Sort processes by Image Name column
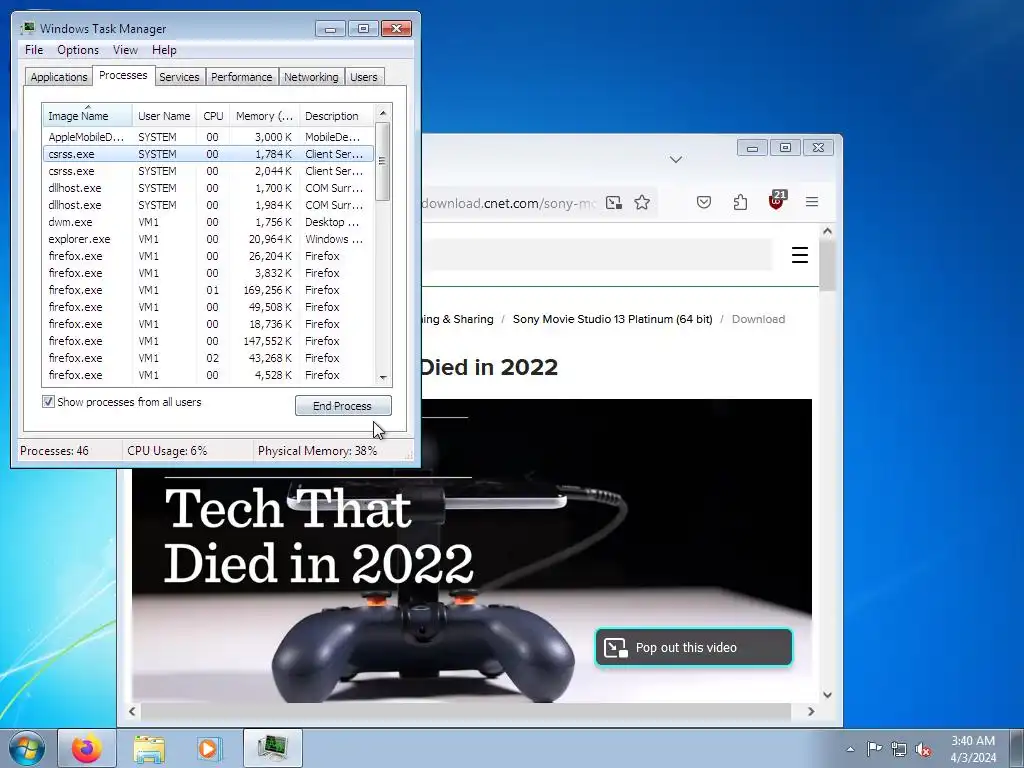This screenshot has height=768, width=1024. pos(88,116)
